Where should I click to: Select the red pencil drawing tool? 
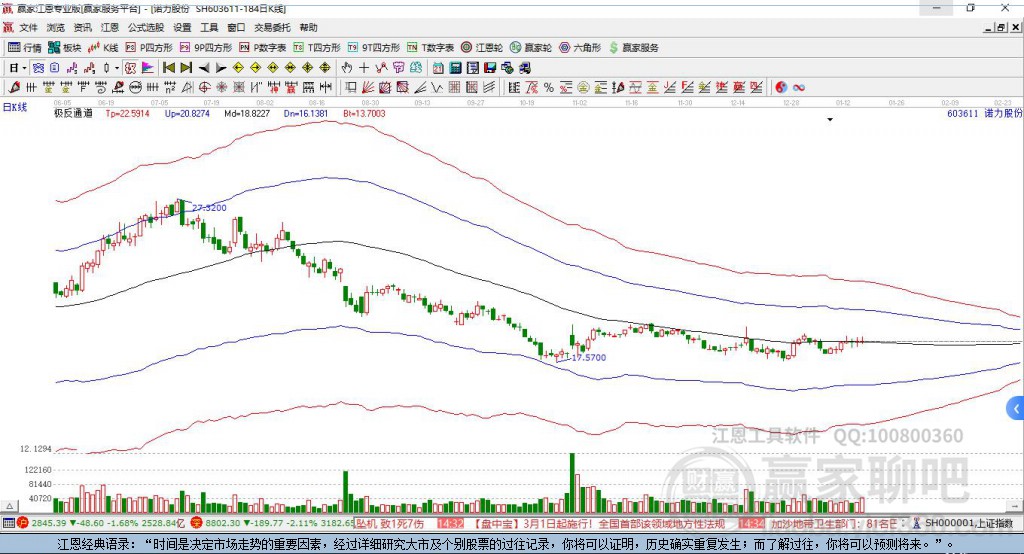click(14, 87)
